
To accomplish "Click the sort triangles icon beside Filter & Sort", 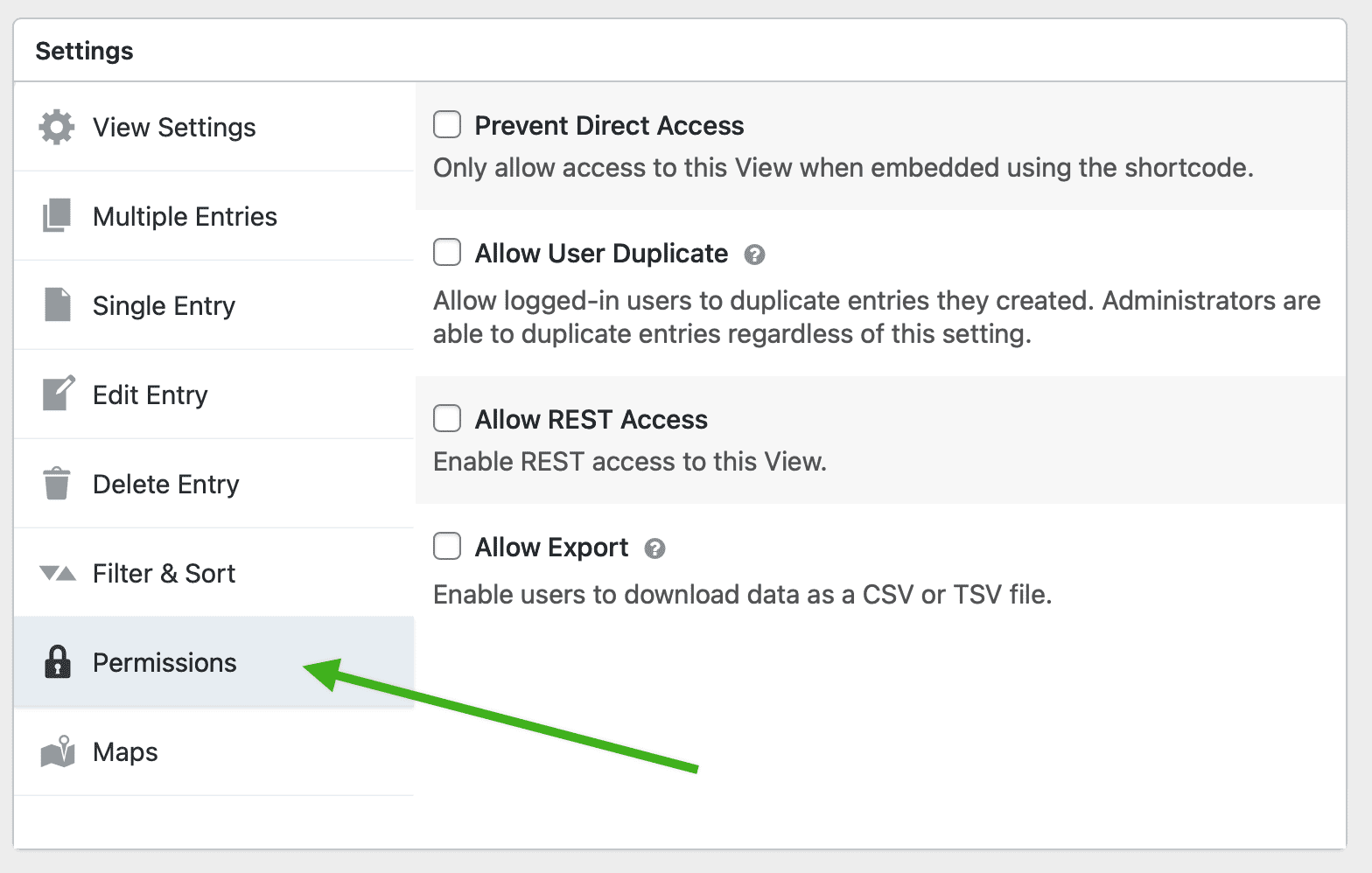I will pos(56,573).
